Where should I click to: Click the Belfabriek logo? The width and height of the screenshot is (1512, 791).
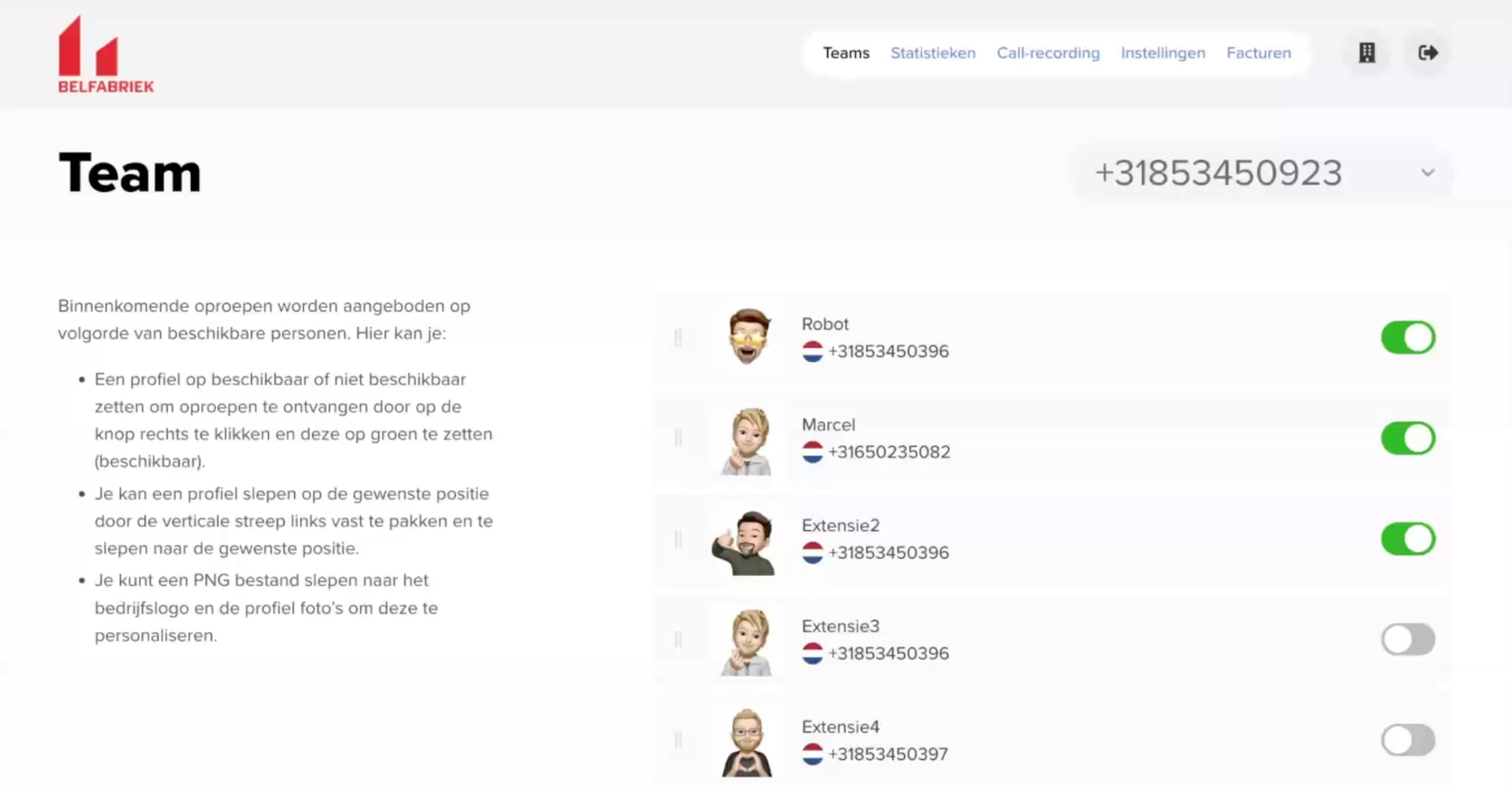tap(105, 52)
